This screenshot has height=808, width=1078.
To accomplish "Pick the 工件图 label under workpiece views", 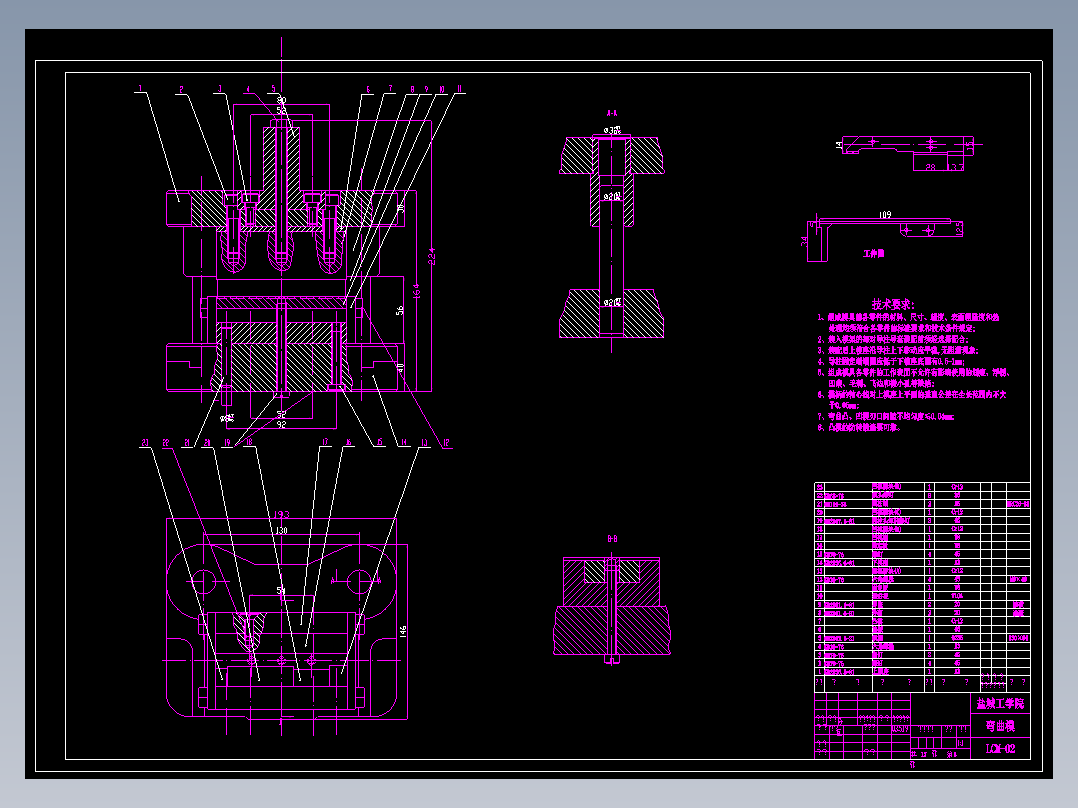I will [874, 253].
